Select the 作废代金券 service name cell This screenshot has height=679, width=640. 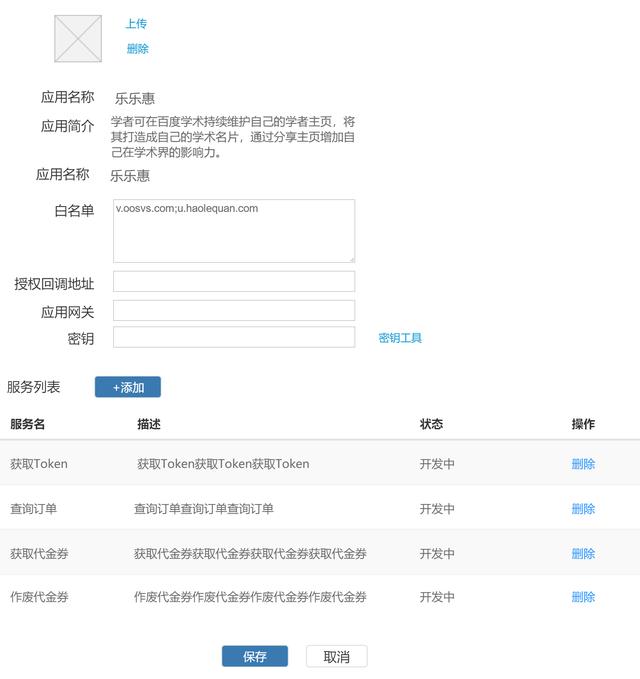click(x=39, y=597)
